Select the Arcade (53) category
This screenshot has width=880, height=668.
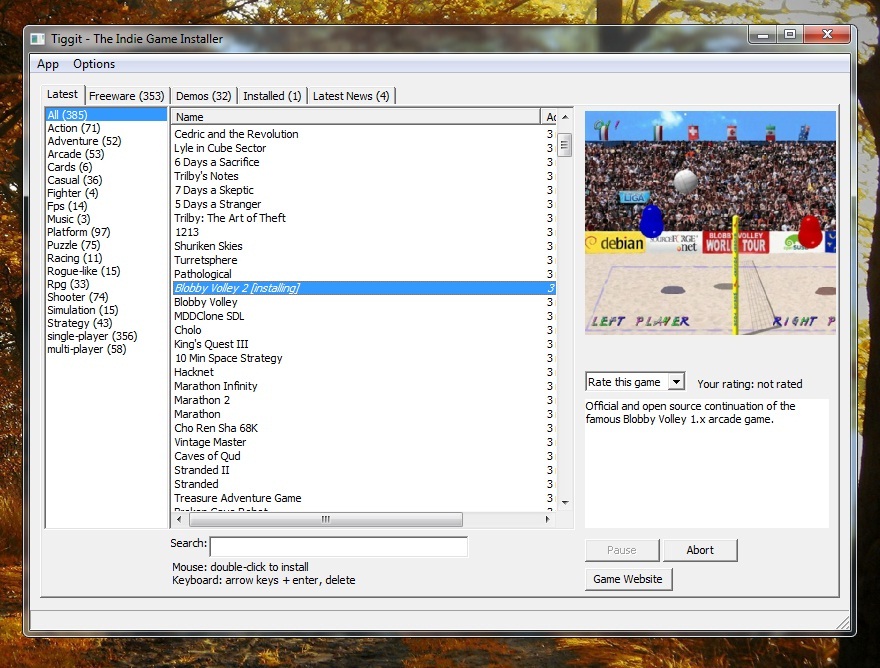(106, 154)
